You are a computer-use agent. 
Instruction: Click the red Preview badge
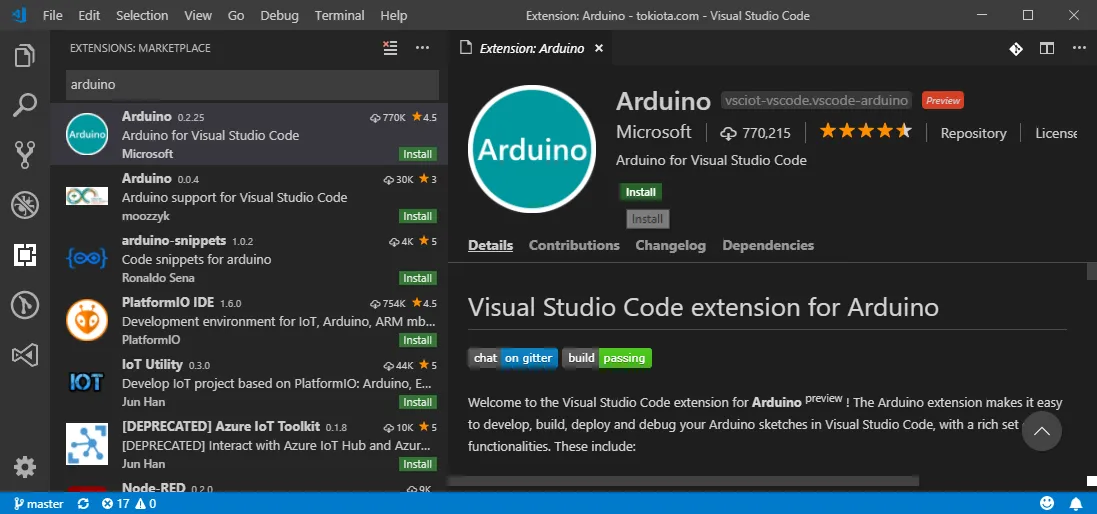pyautogui.click(x=942, y=101)
